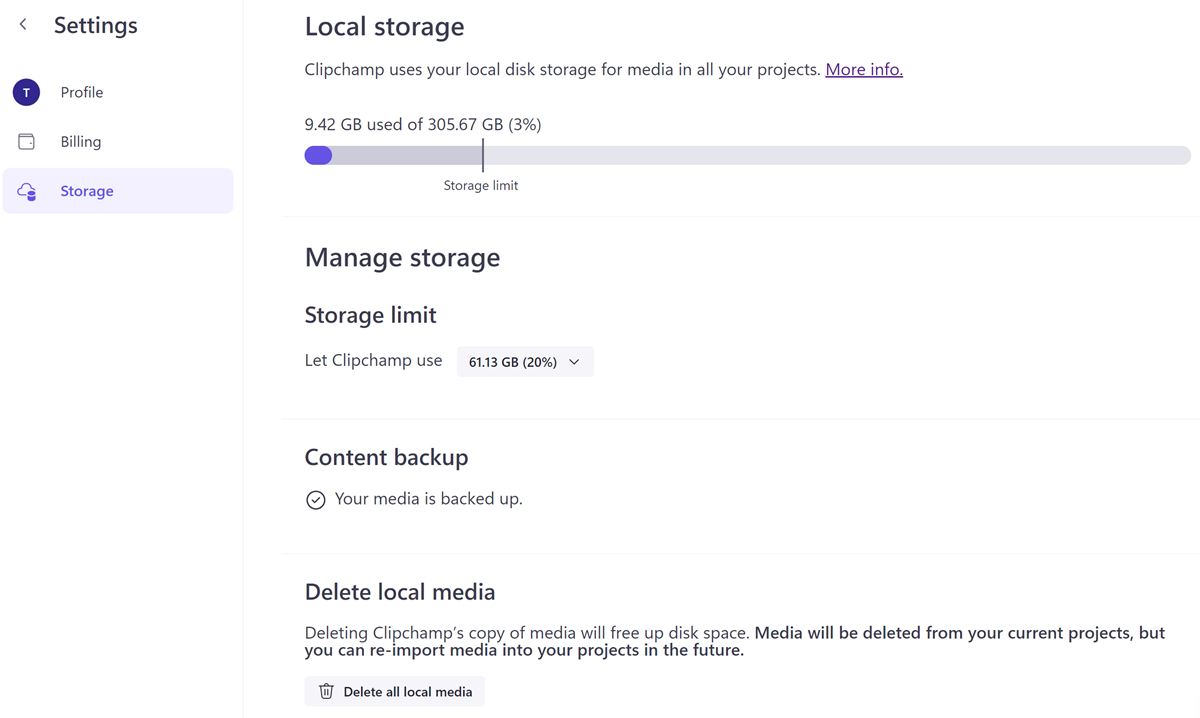Click the Your media is backed up text
1200x718 pixels.
[429, 498]
